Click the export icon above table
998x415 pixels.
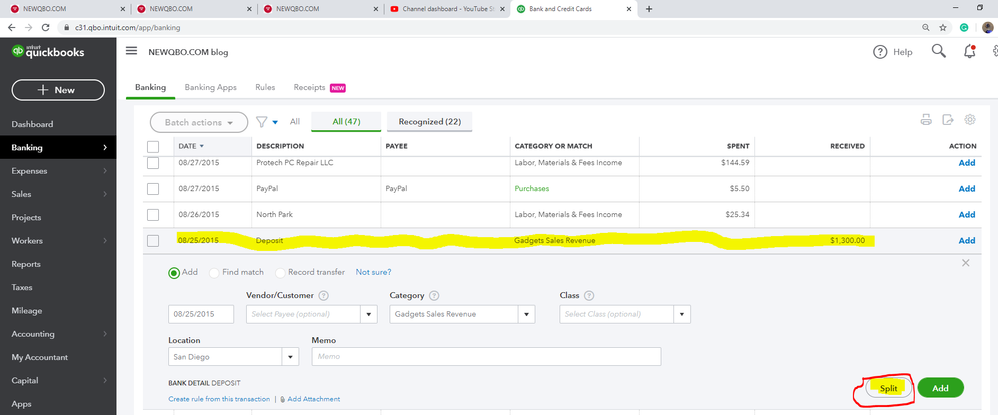click(948, 120)
